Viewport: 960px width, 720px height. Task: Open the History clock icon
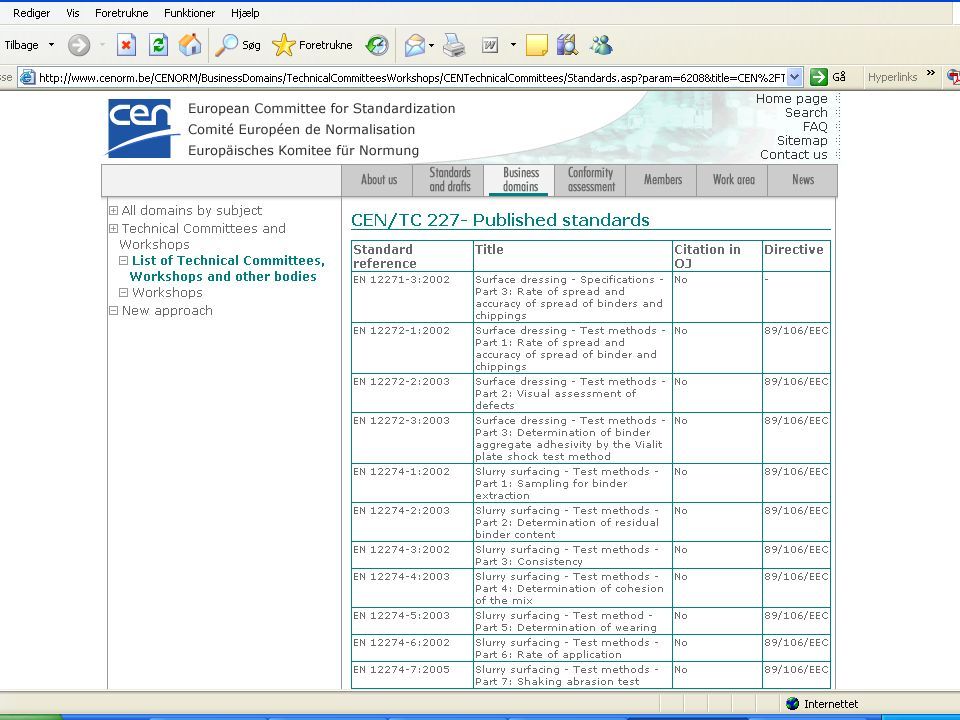(377, 45)
